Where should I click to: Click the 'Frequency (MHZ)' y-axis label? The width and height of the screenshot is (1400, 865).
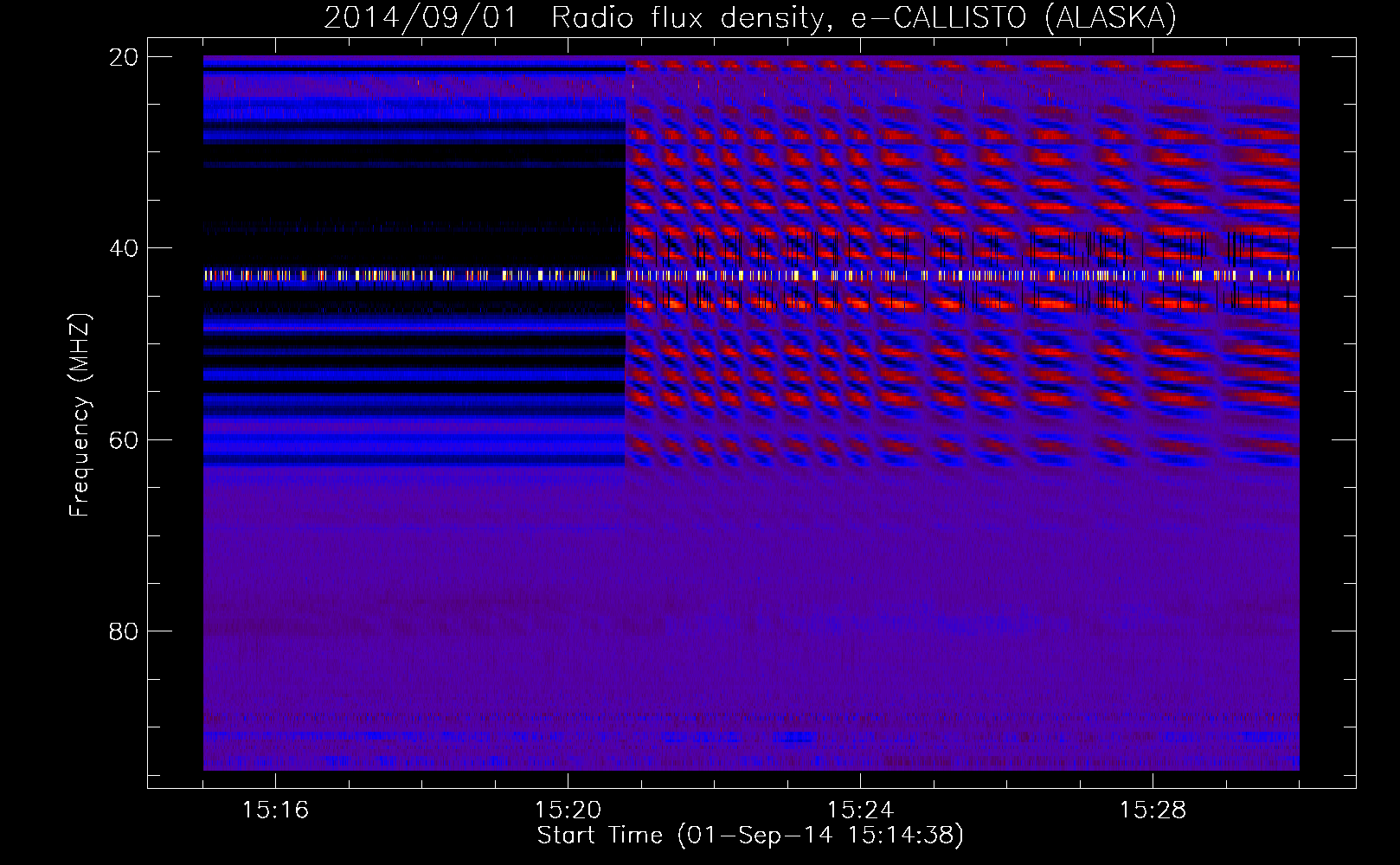pos(80,414)
